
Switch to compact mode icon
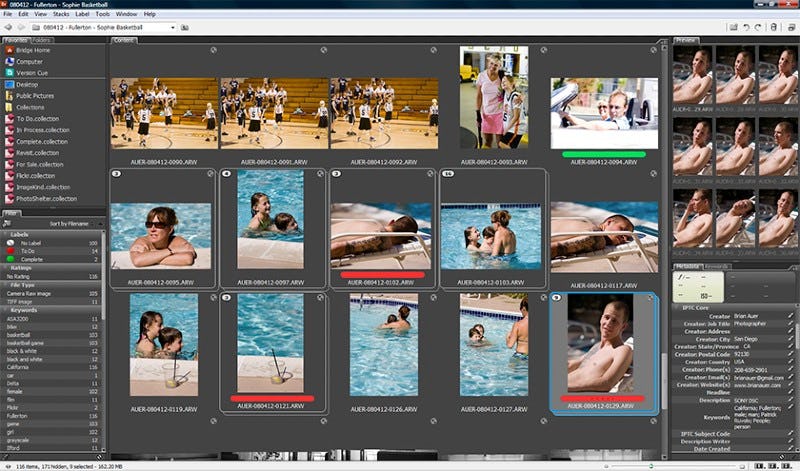click(x=791, y=27)
